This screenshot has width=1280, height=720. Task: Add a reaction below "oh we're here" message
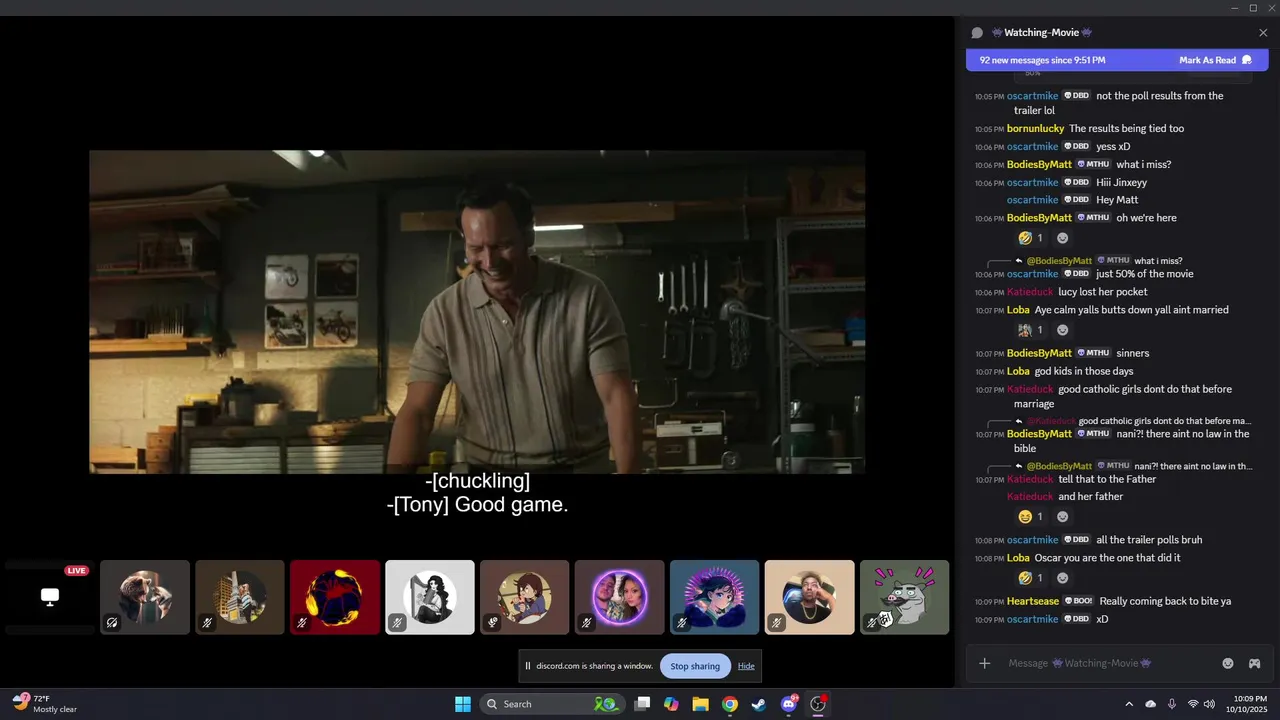click(1062, 238)
